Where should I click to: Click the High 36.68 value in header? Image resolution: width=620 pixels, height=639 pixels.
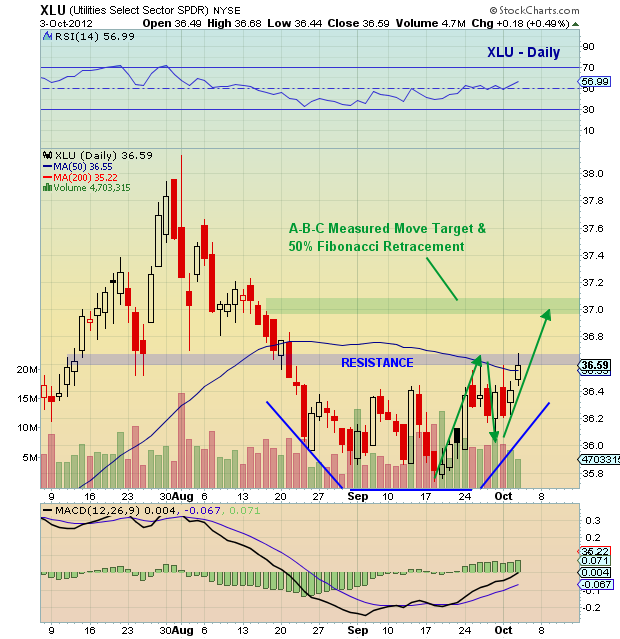click(x=234, y=24)
